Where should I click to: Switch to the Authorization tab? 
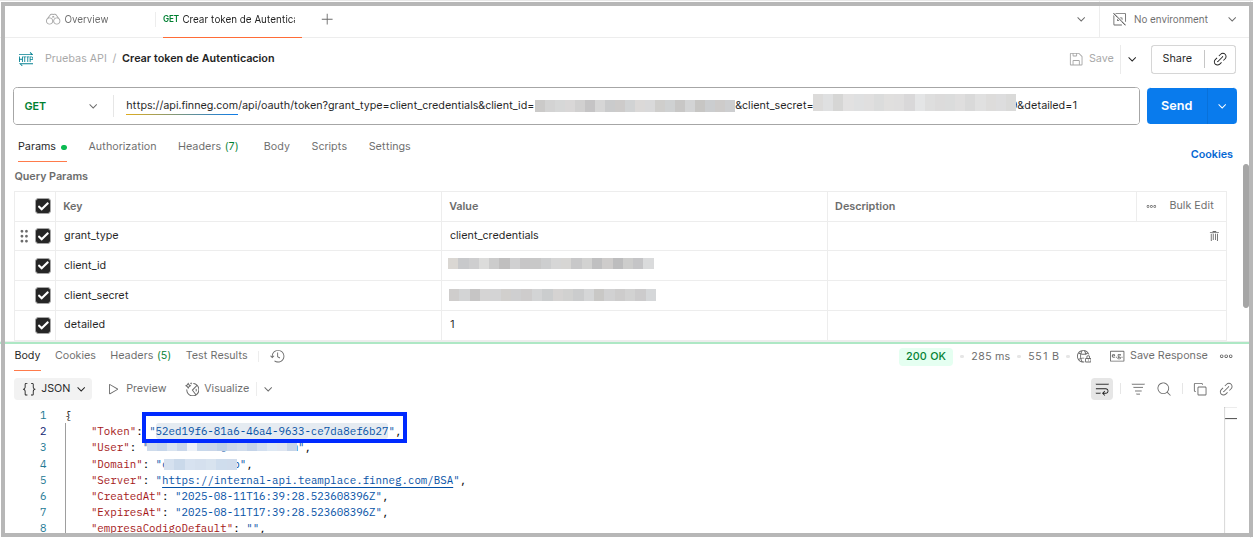click(x=122, y=147)
